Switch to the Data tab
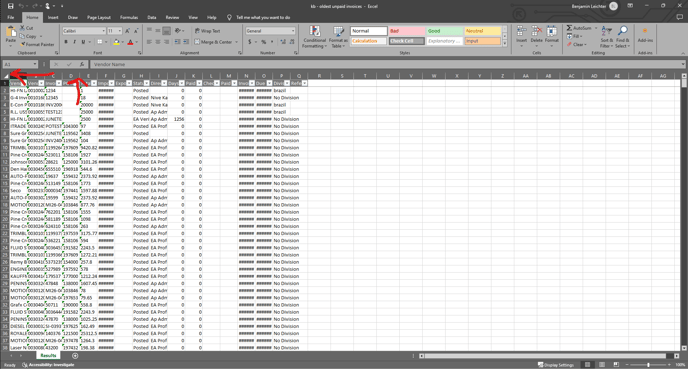 coord(152,18)
